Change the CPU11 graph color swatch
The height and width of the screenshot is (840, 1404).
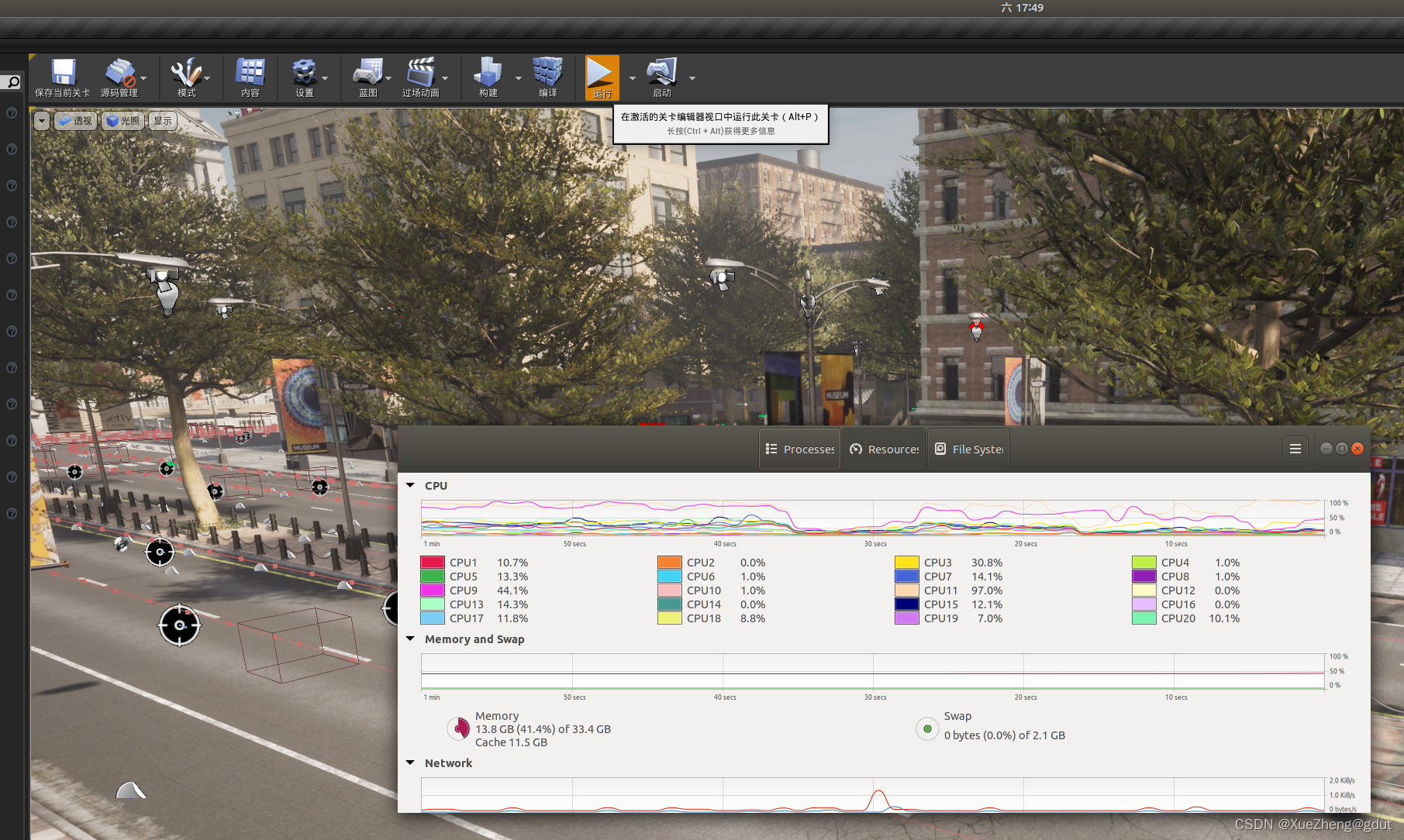[x=907, y=590]
